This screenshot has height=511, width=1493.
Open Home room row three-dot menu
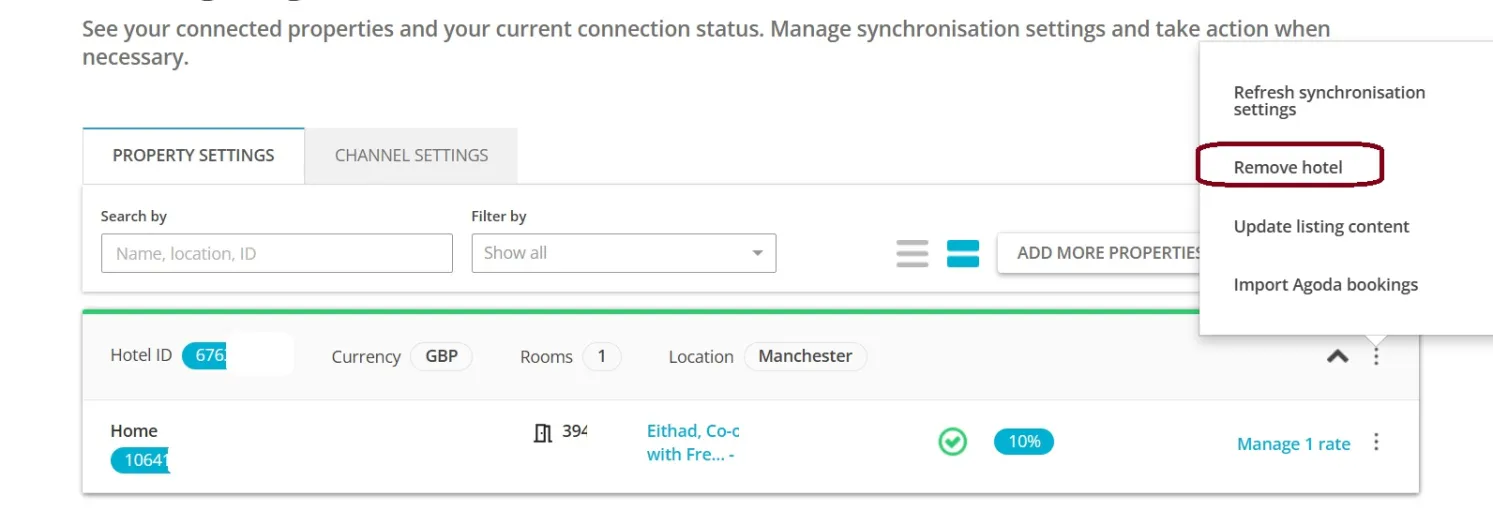point(1376,442)
